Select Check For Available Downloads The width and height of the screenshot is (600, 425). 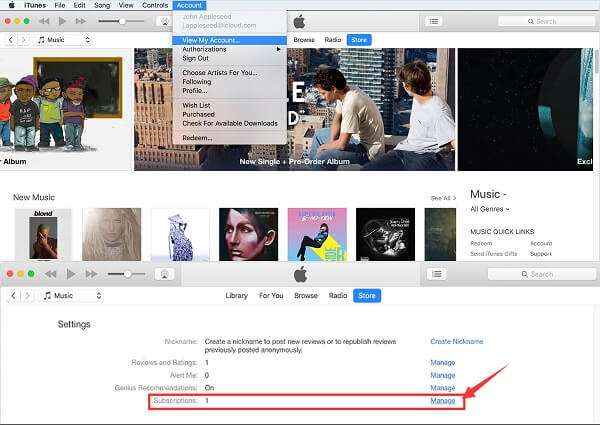tap(230, 123)
